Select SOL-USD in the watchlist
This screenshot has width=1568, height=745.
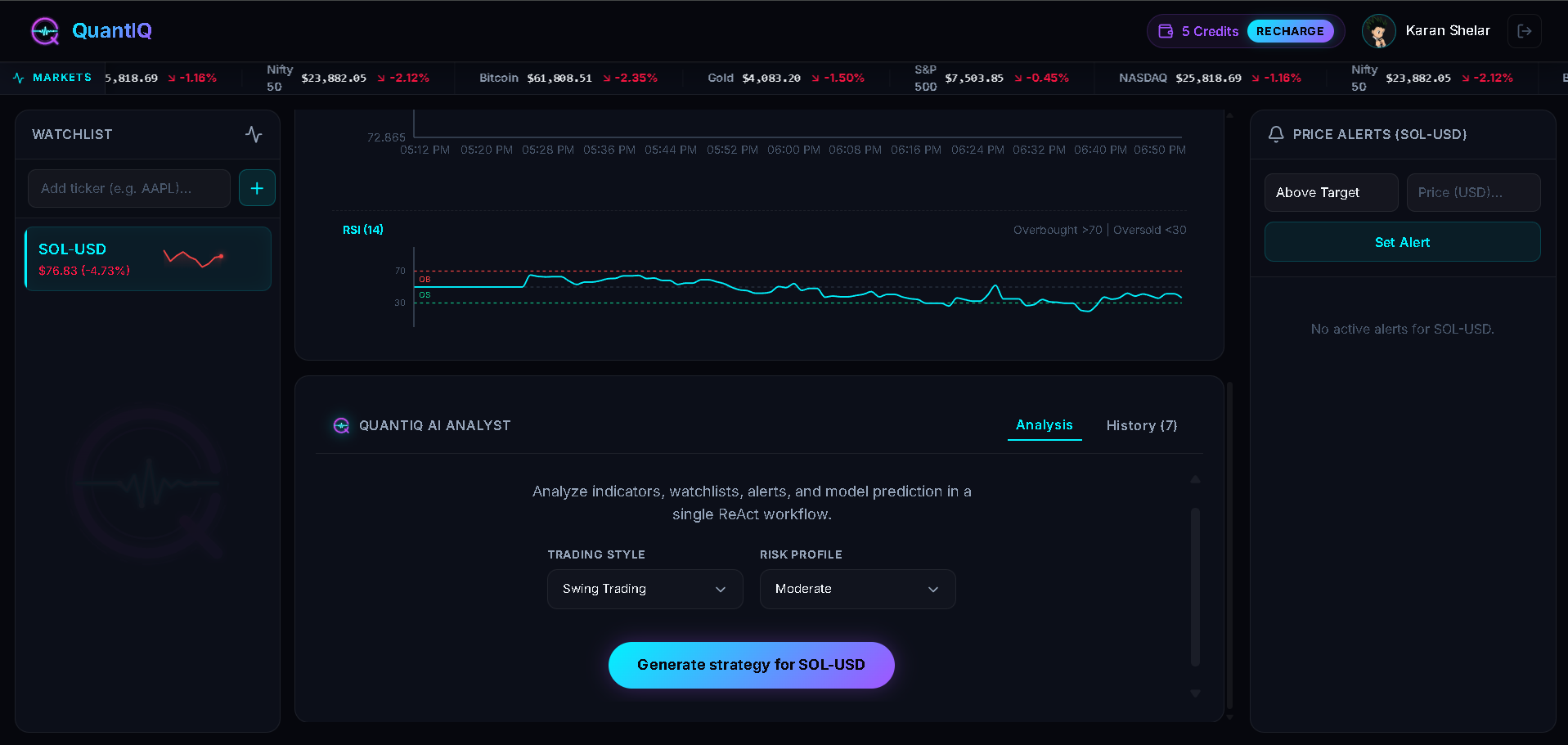click(148, 258)
